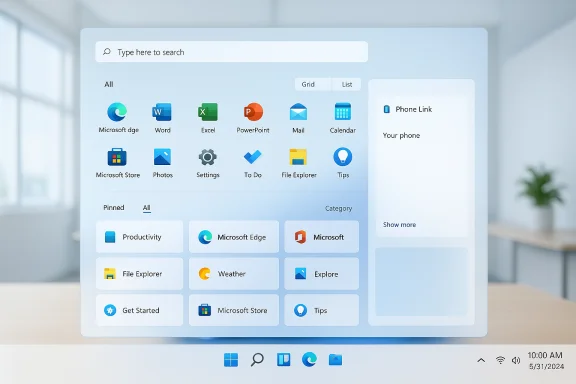Screen dimensions: 576x384
Task: Click the Wi-Fi icon in the system tray
Action: tap(500, 360)
